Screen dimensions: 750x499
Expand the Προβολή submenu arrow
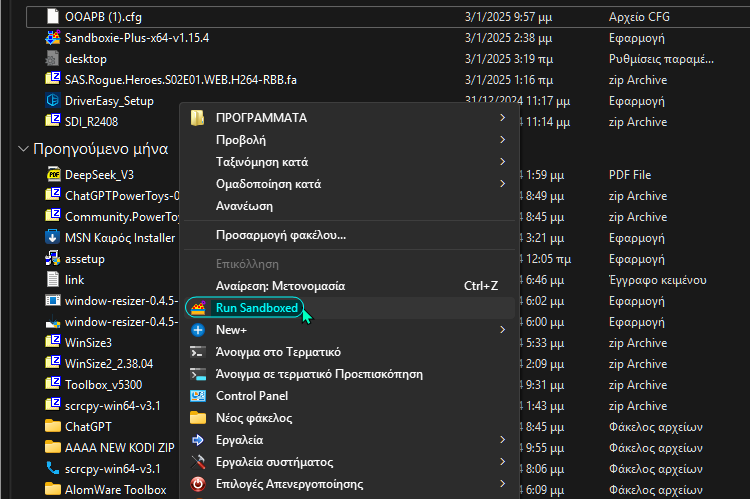(502, 139)
